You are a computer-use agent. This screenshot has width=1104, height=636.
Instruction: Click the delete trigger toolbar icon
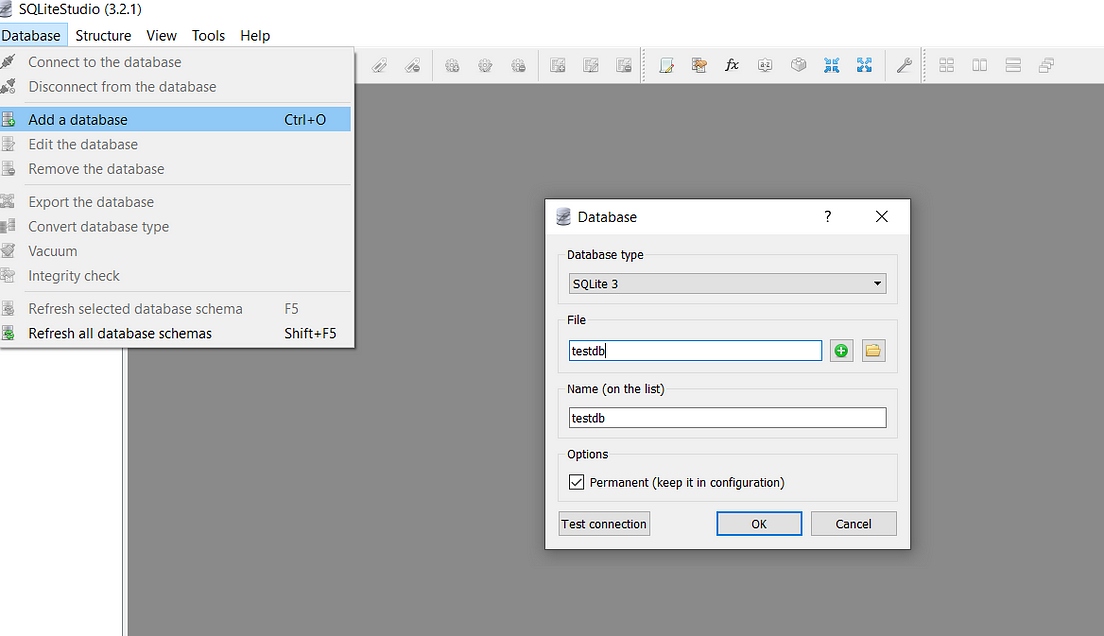518,66
